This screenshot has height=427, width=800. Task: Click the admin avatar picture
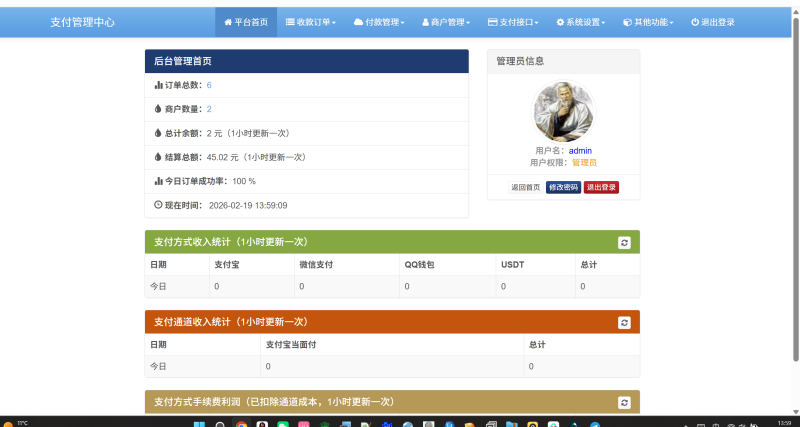pyautogui.click(x=563, y=112)
